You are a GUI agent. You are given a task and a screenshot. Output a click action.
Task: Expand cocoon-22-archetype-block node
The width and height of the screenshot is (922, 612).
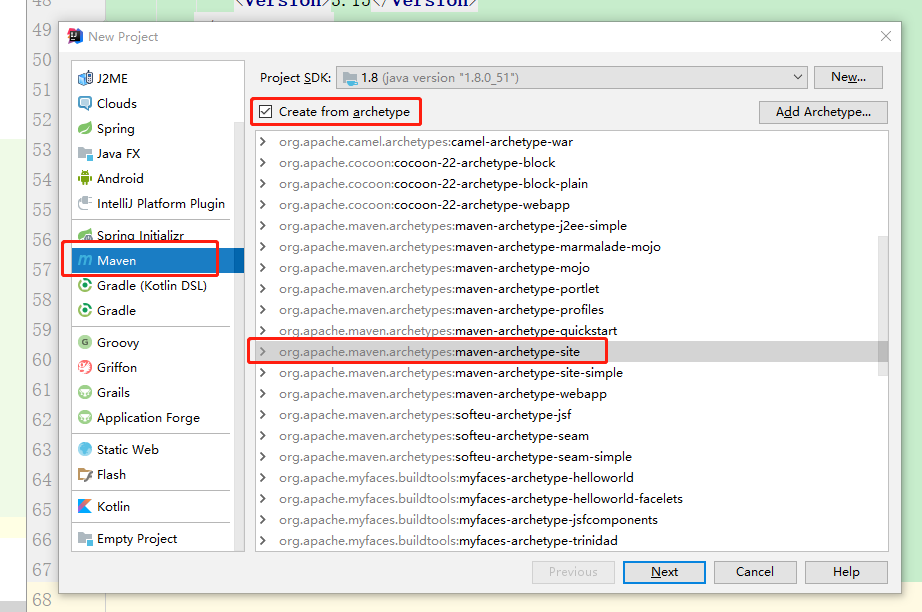point(263,163)
